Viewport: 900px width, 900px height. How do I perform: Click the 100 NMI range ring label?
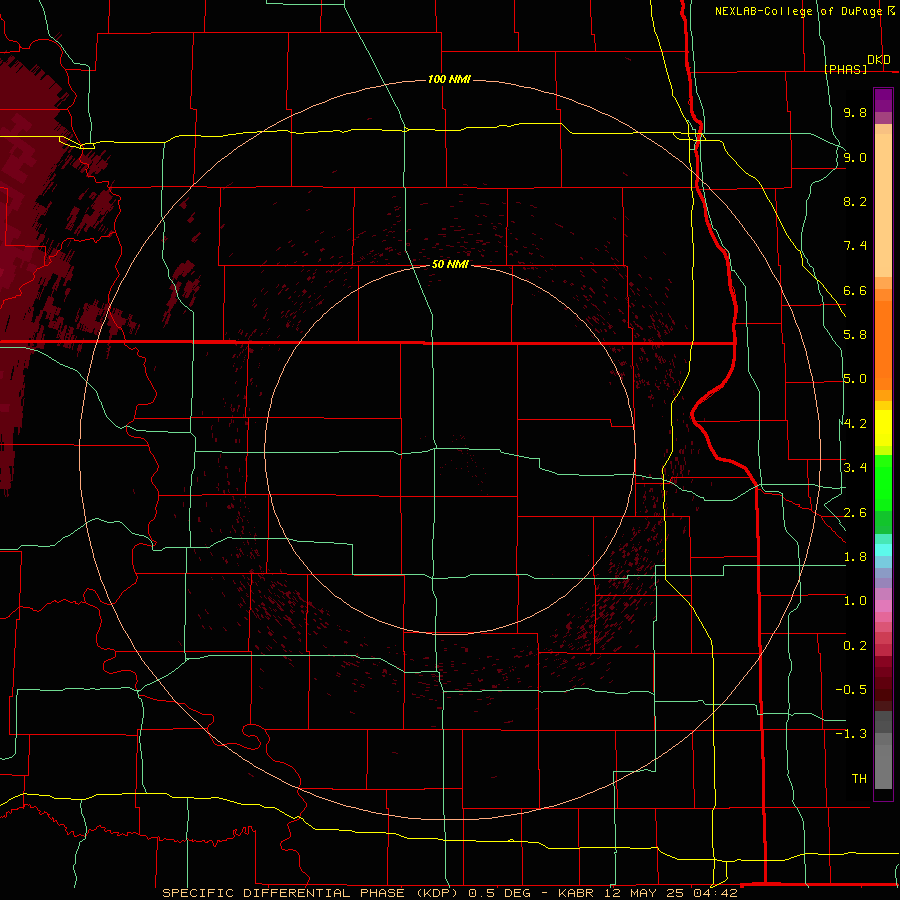pyautogui.click(x=449, y=79)
